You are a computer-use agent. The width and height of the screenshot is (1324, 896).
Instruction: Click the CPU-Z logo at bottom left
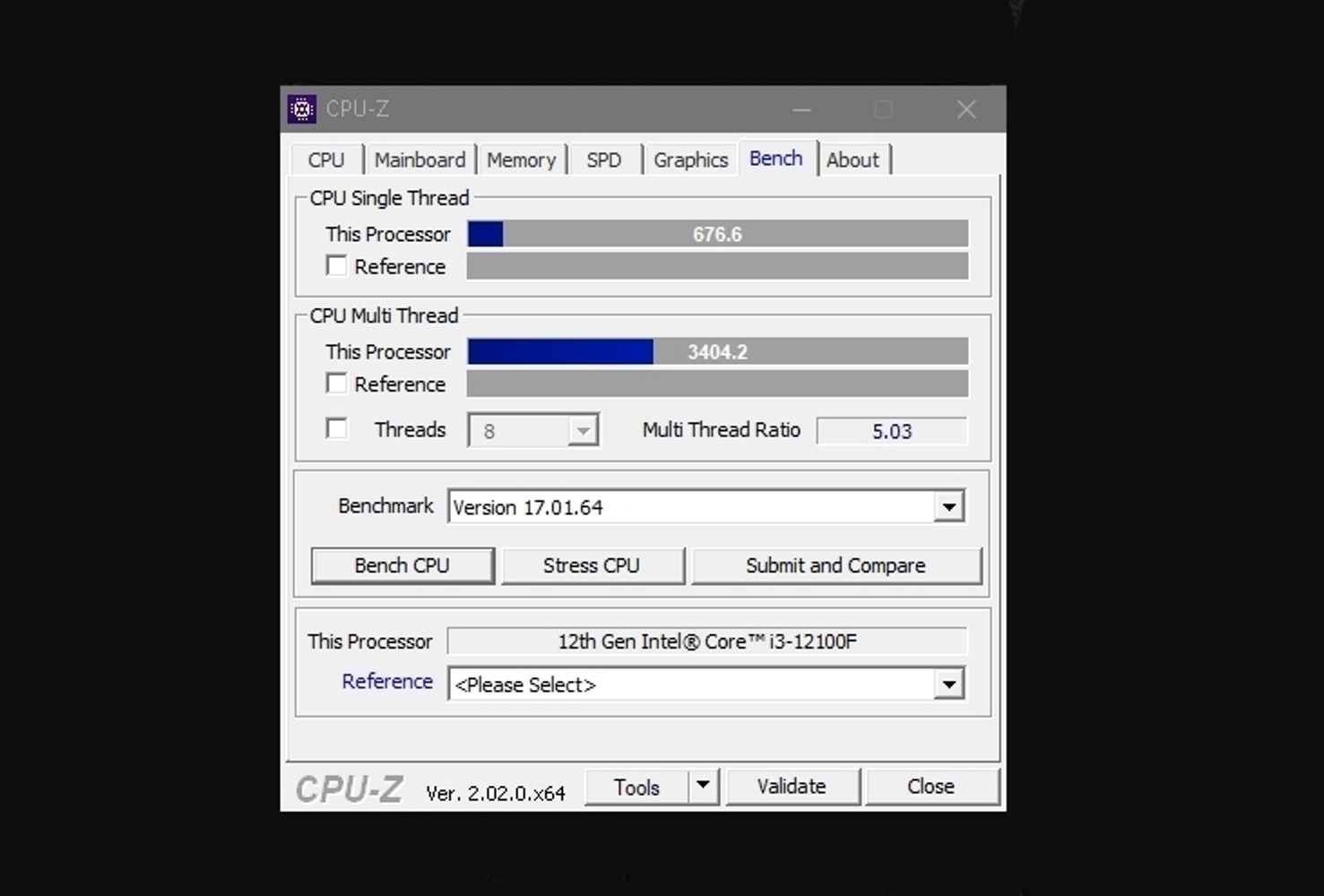pos(350,789)
